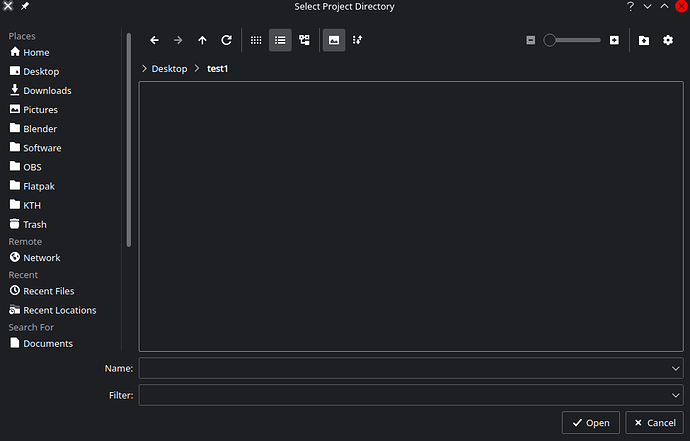Switch to tree view mode
690x441 pixels.
[304, 40]
